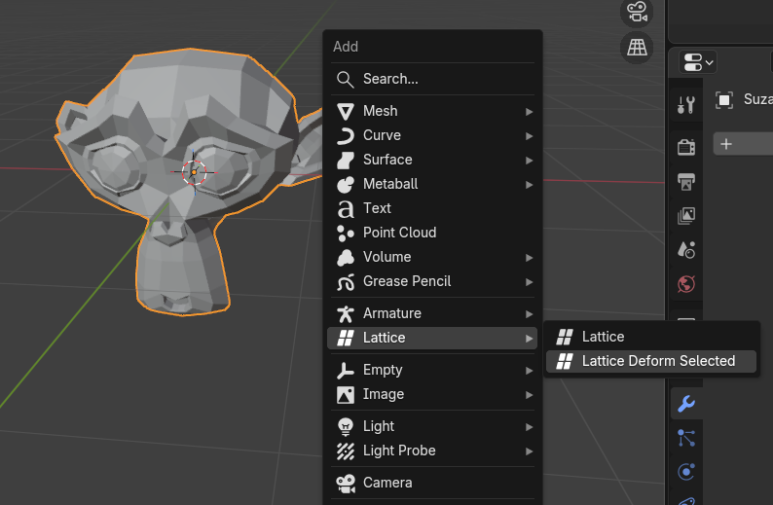The image size is (773, 505).
Task: Click the Armature submenu arrow
Action: tap(529, 314)
